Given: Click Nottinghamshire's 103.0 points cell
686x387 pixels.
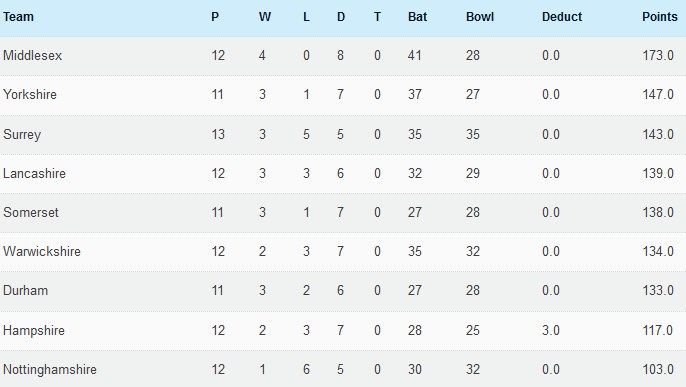Looking at the screenshot, I should (x=658, y=370).
